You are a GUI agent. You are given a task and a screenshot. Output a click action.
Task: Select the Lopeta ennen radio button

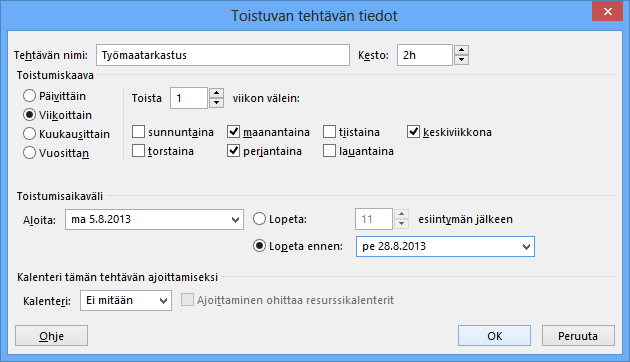pos(260,245)
